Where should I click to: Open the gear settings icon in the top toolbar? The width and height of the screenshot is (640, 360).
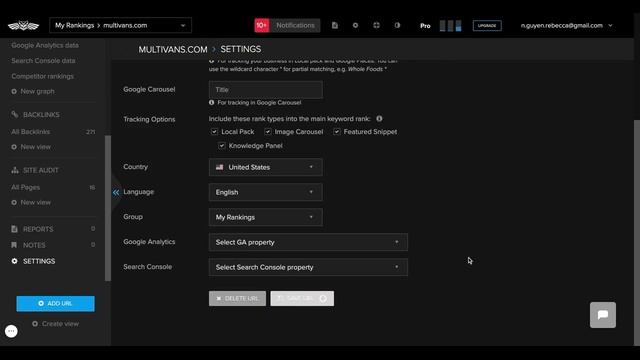point(356,25)
